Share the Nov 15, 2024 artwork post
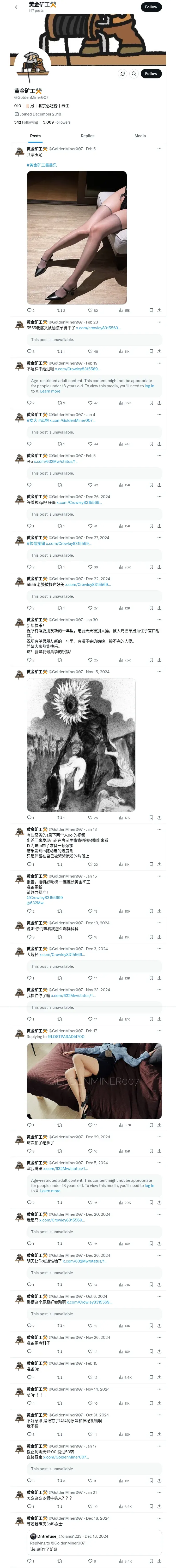Screen dimensions: 176x1568 [x=160, y=817]
